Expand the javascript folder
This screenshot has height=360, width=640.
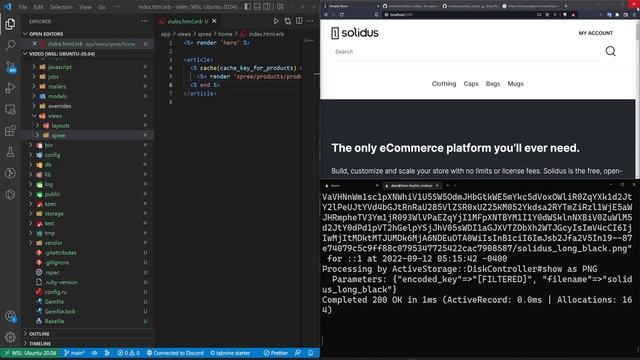[60, 67]
